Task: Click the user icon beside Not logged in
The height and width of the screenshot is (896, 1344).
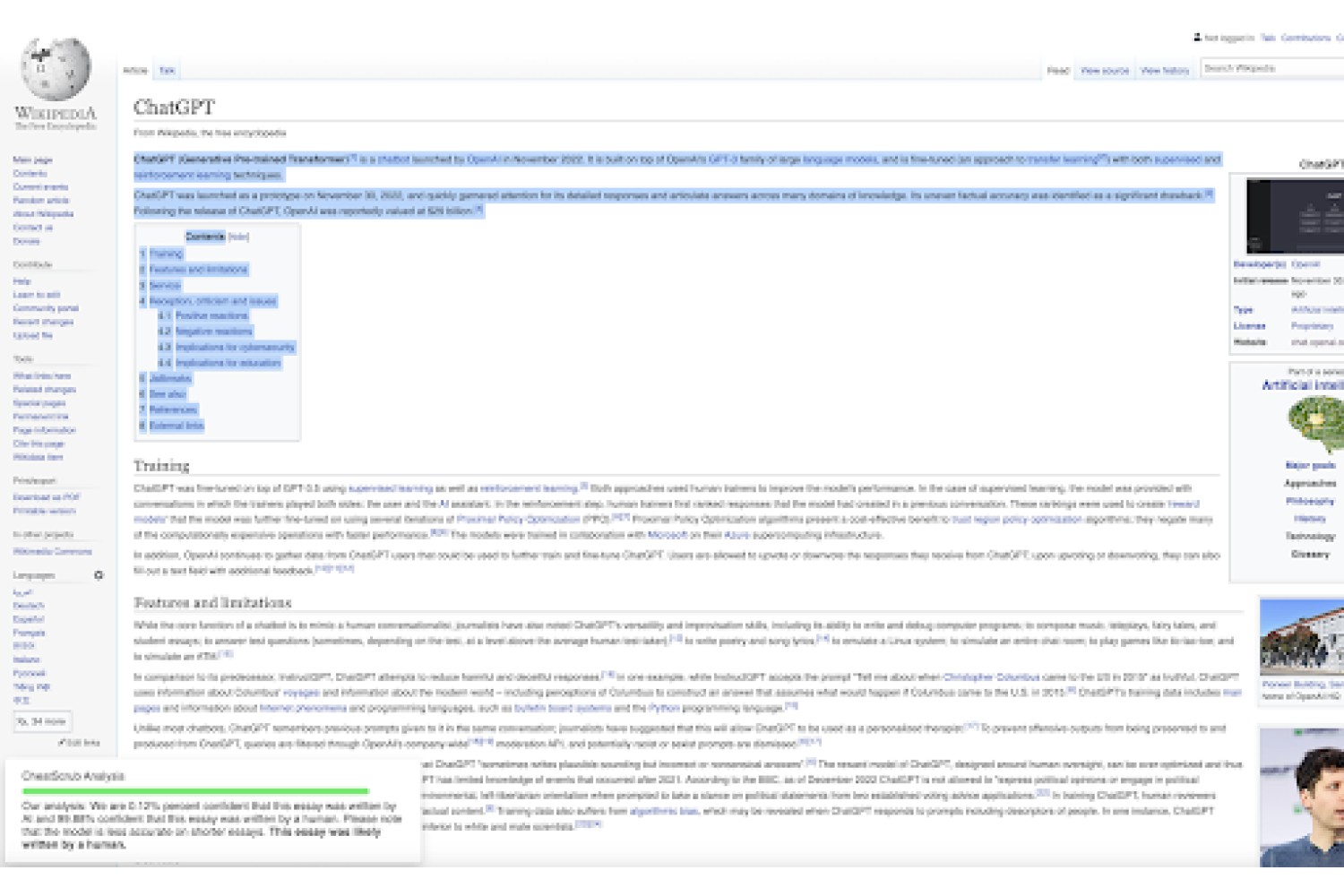Action: click(x=1197, y=38)
